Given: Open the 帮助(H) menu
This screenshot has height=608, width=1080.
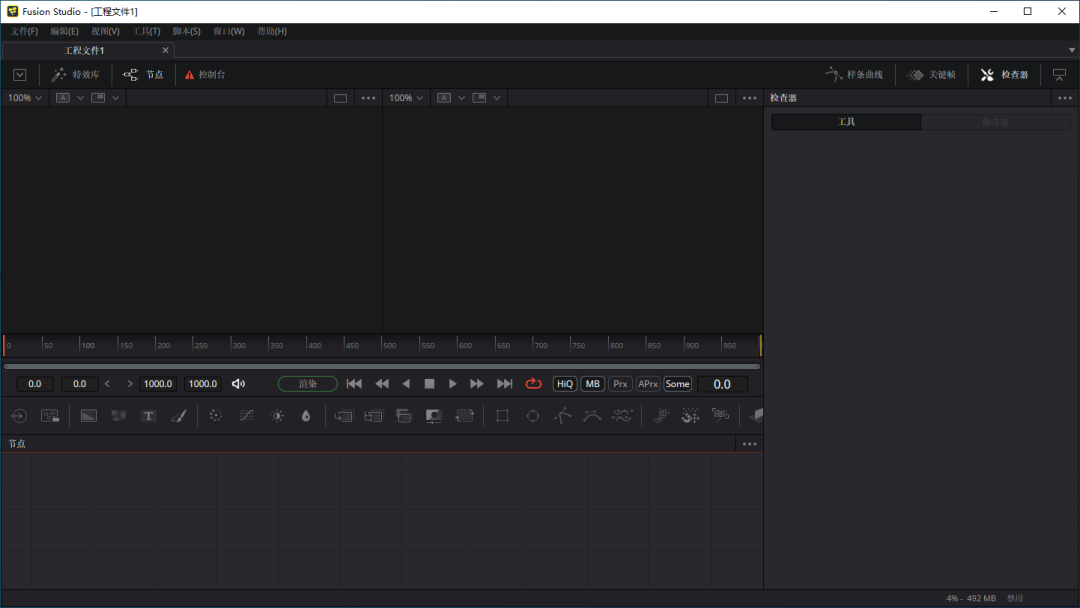Looking at the screenshot, I should pos(272,31).
